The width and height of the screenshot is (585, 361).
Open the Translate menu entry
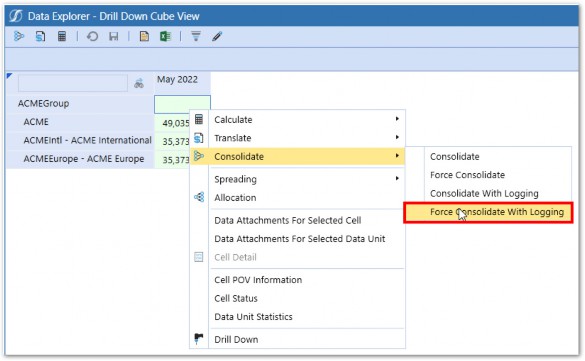(x=297, y=138)
